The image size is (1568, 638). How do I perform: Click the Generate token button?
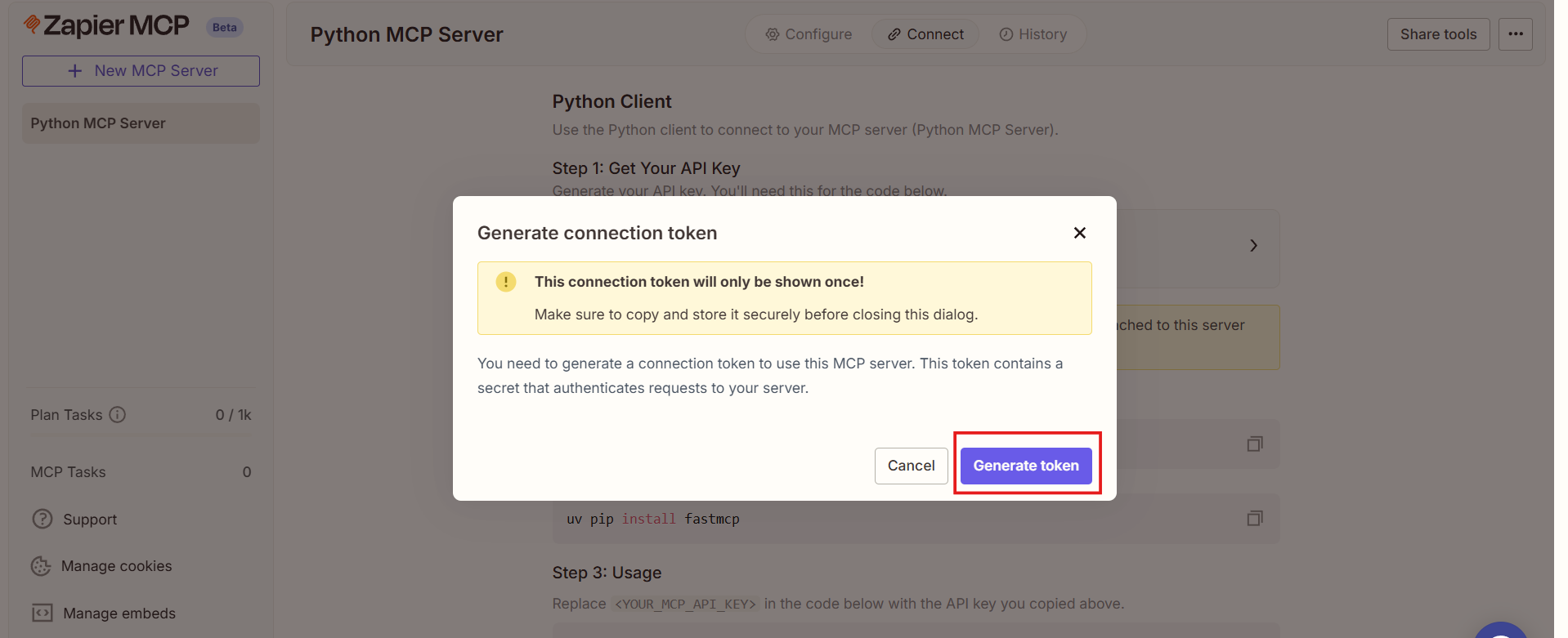pos(1025,466)
